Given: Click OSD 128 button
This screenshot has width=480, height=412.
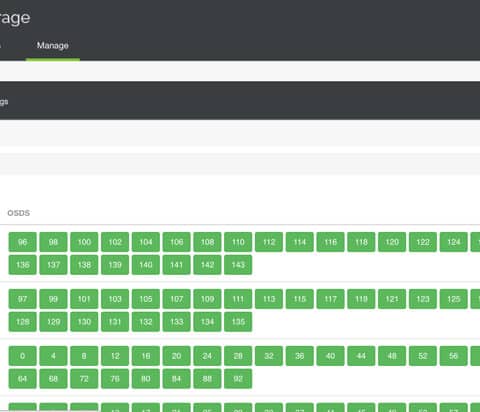Looking at the screenshot, I should coord(22,322).
